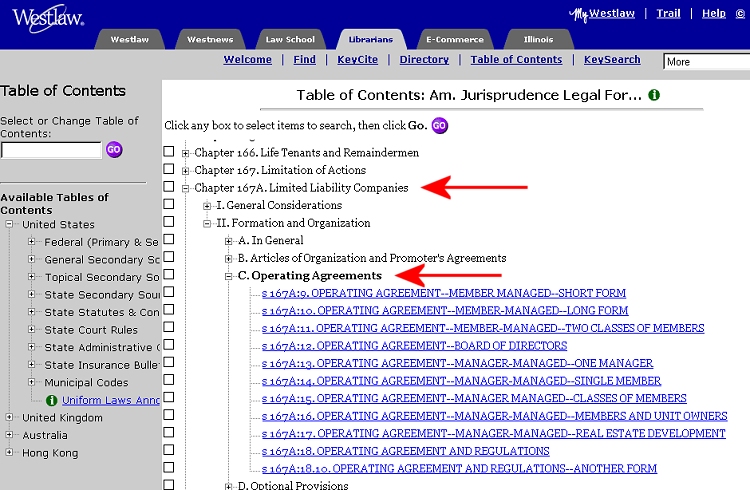The image size is (750, 490).
Task: Open the Directory link
Action: (x=424, y=59)
